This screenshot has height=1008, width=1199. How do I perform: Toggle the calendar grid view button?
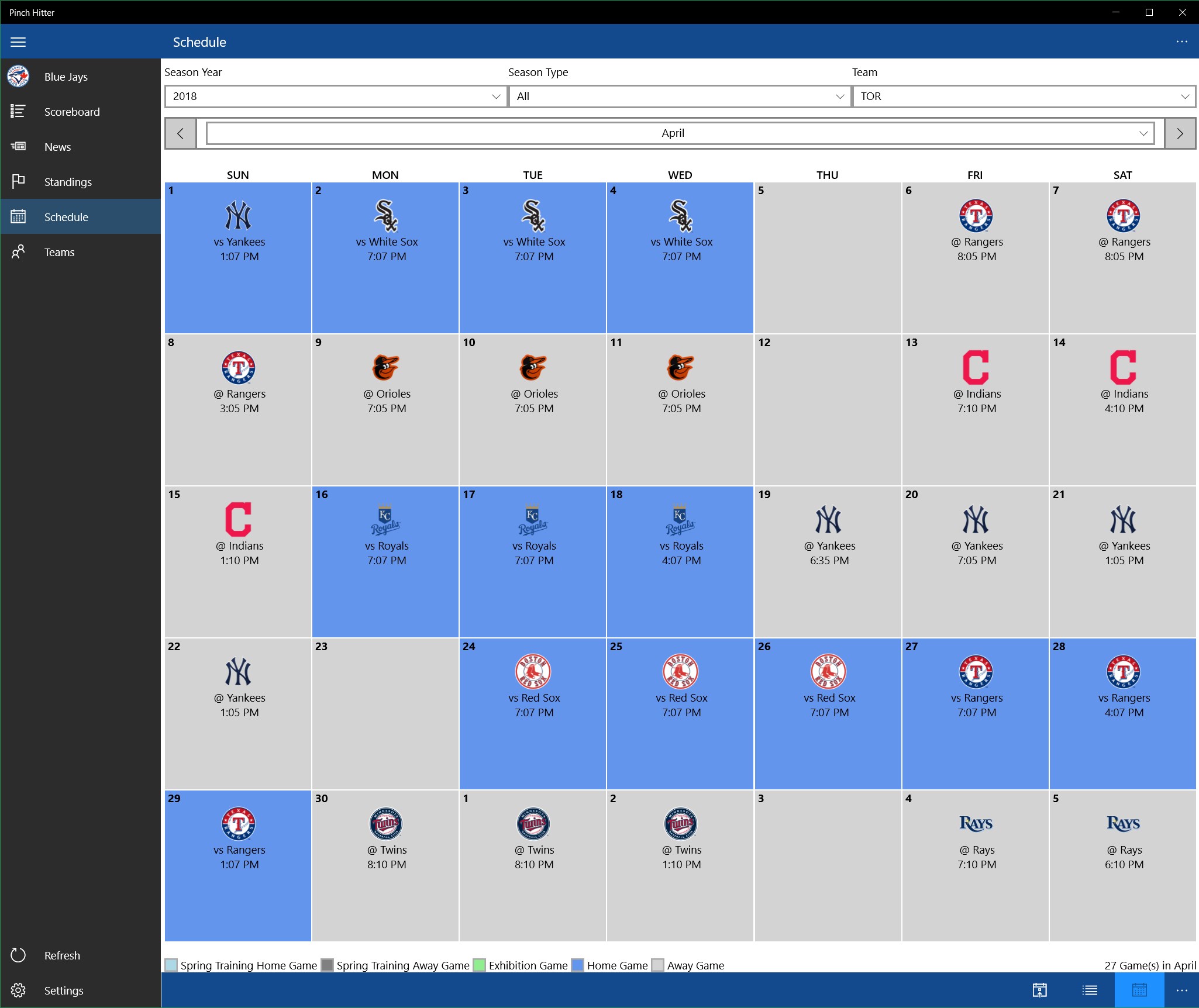pyautogui.click(x=1139, y=990)
